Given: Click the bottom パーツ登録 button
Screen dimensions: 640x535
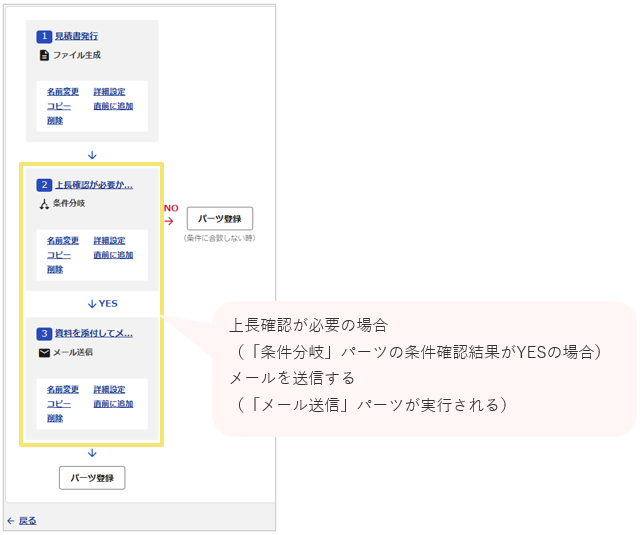Looking at the screenshot, I should tap(92, 478).
